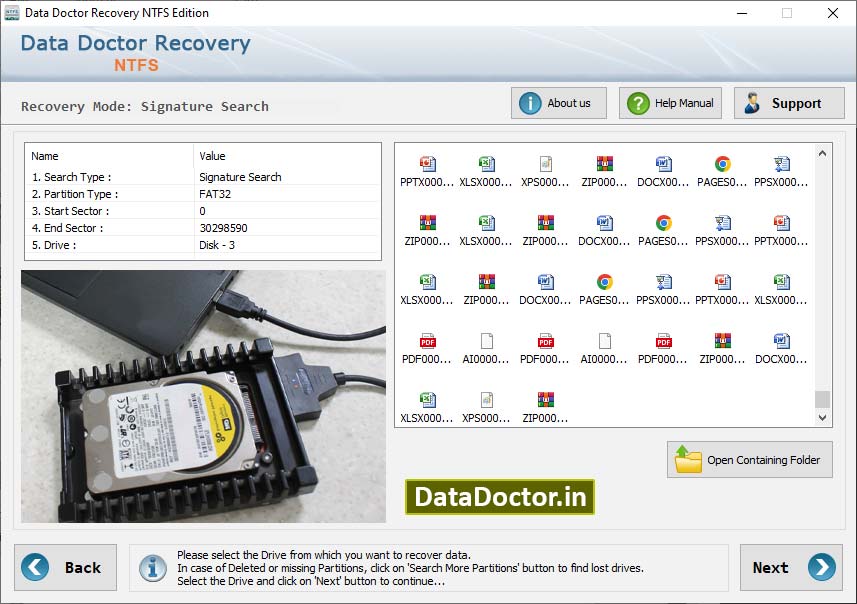Proceed with the Next button
Image resolution: width=857 pixels, height=604 pixels.
coord(791,567)
